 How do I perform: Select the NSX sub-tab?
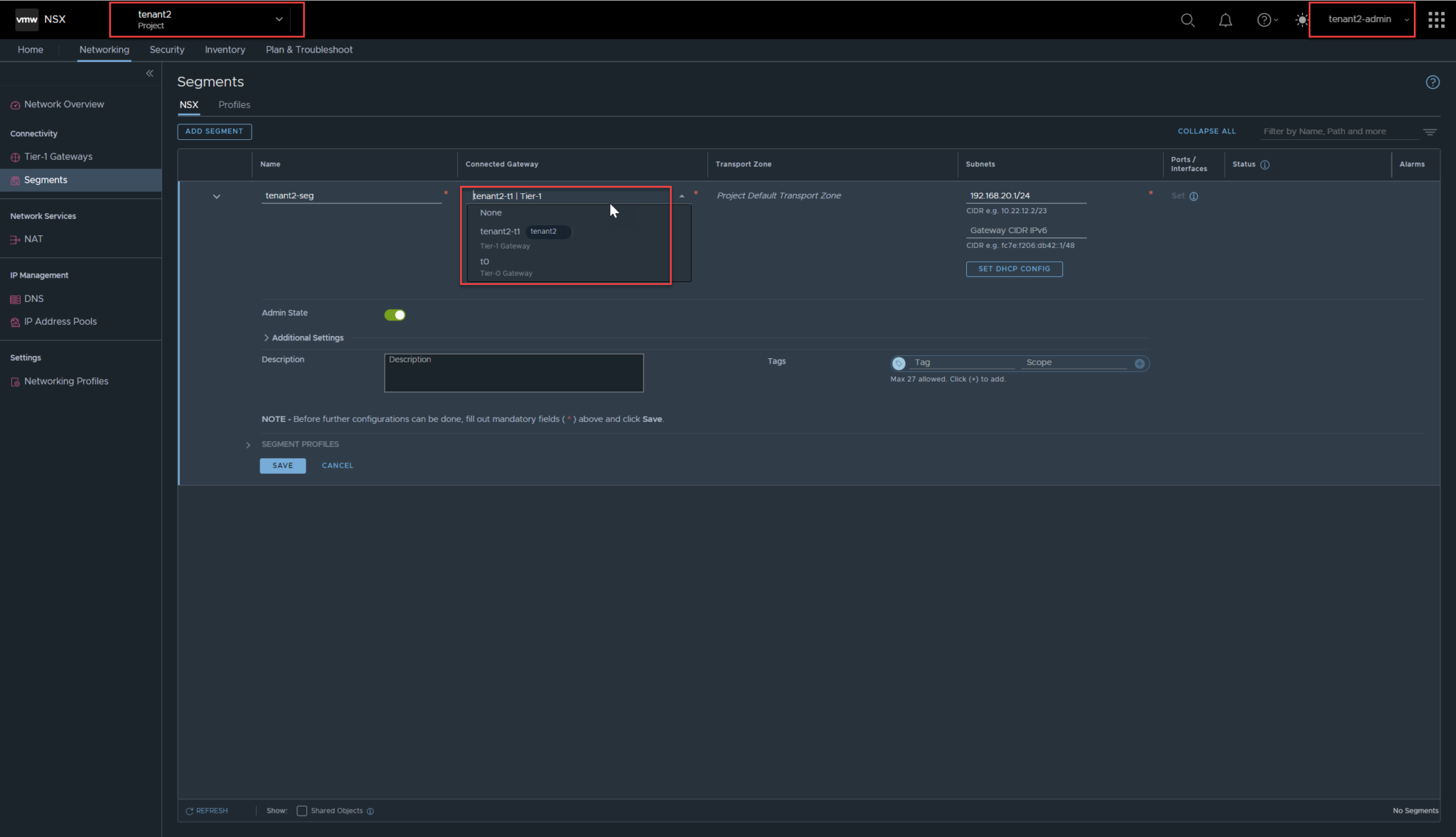click(188, 104)
